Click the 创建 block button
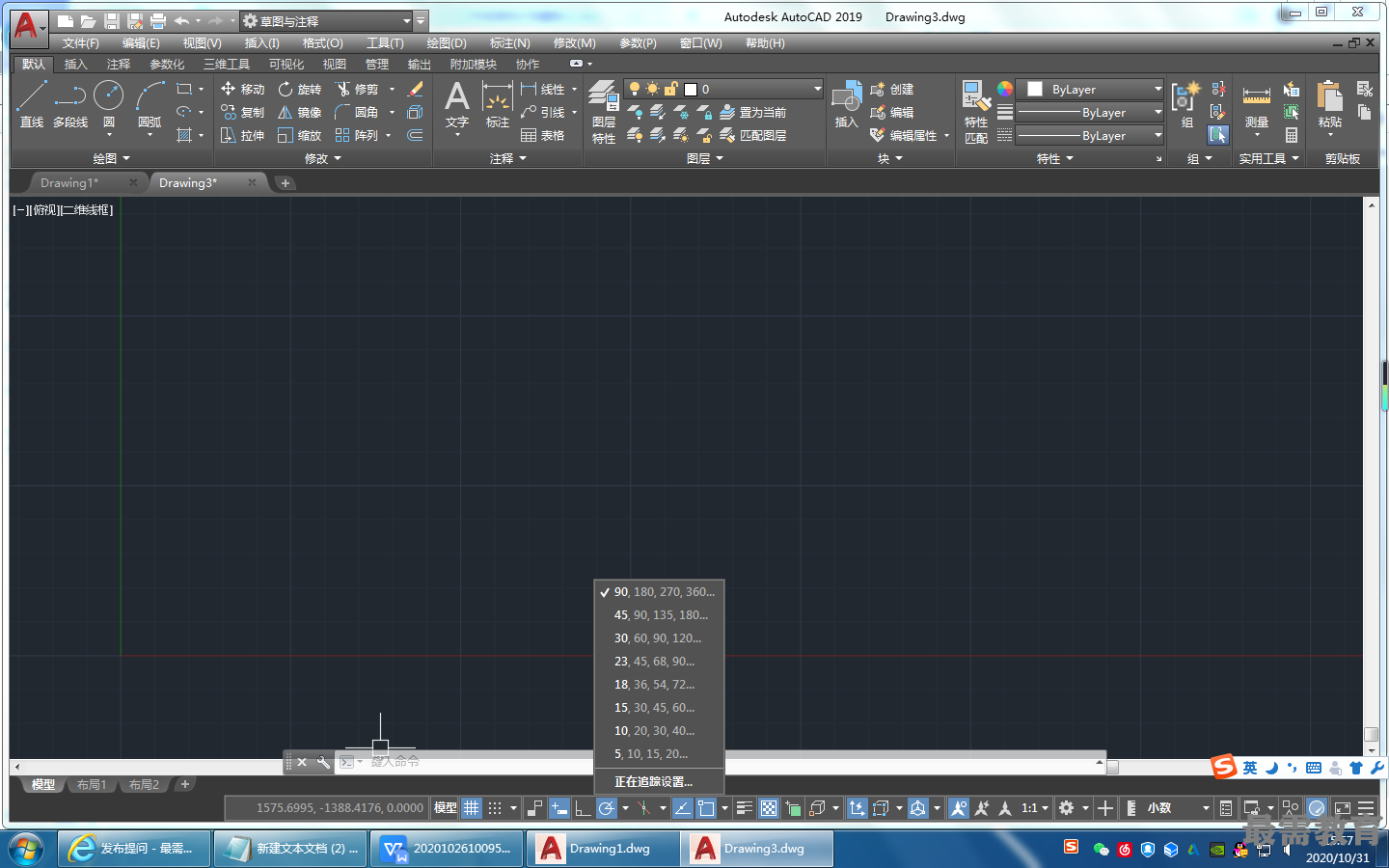 [892, 89]
